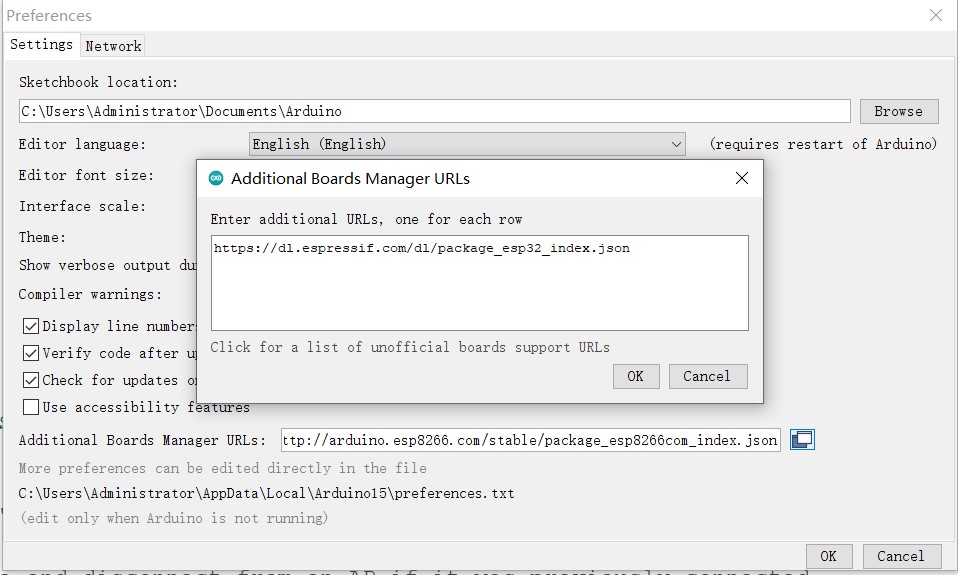
Task: Click into the additional URLs text area
Action: [480, 283]
